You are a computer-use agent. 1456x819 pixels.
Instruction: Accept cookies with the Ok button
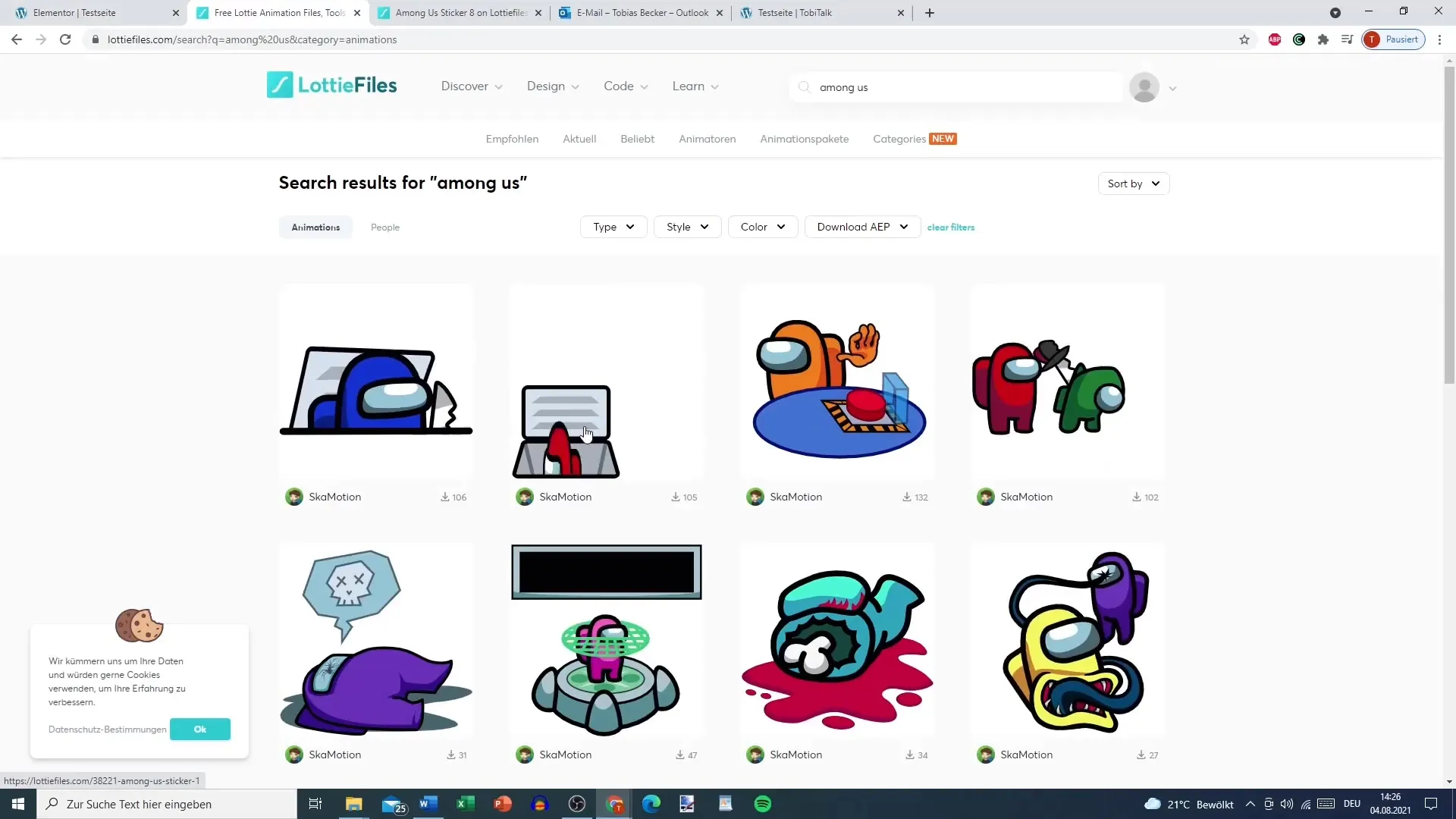pos(200,730)
